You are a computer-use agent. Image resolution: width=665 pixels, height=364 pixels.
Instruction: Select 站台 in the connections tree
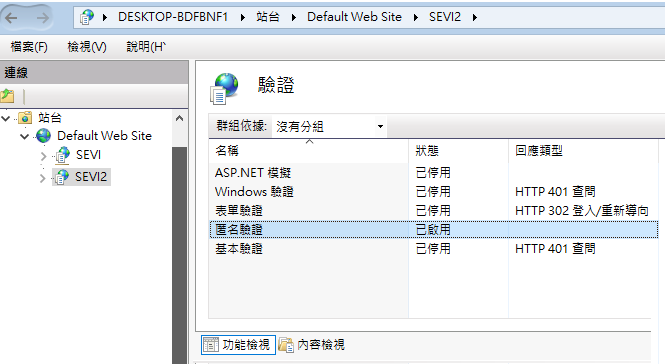tap(50, 118)
